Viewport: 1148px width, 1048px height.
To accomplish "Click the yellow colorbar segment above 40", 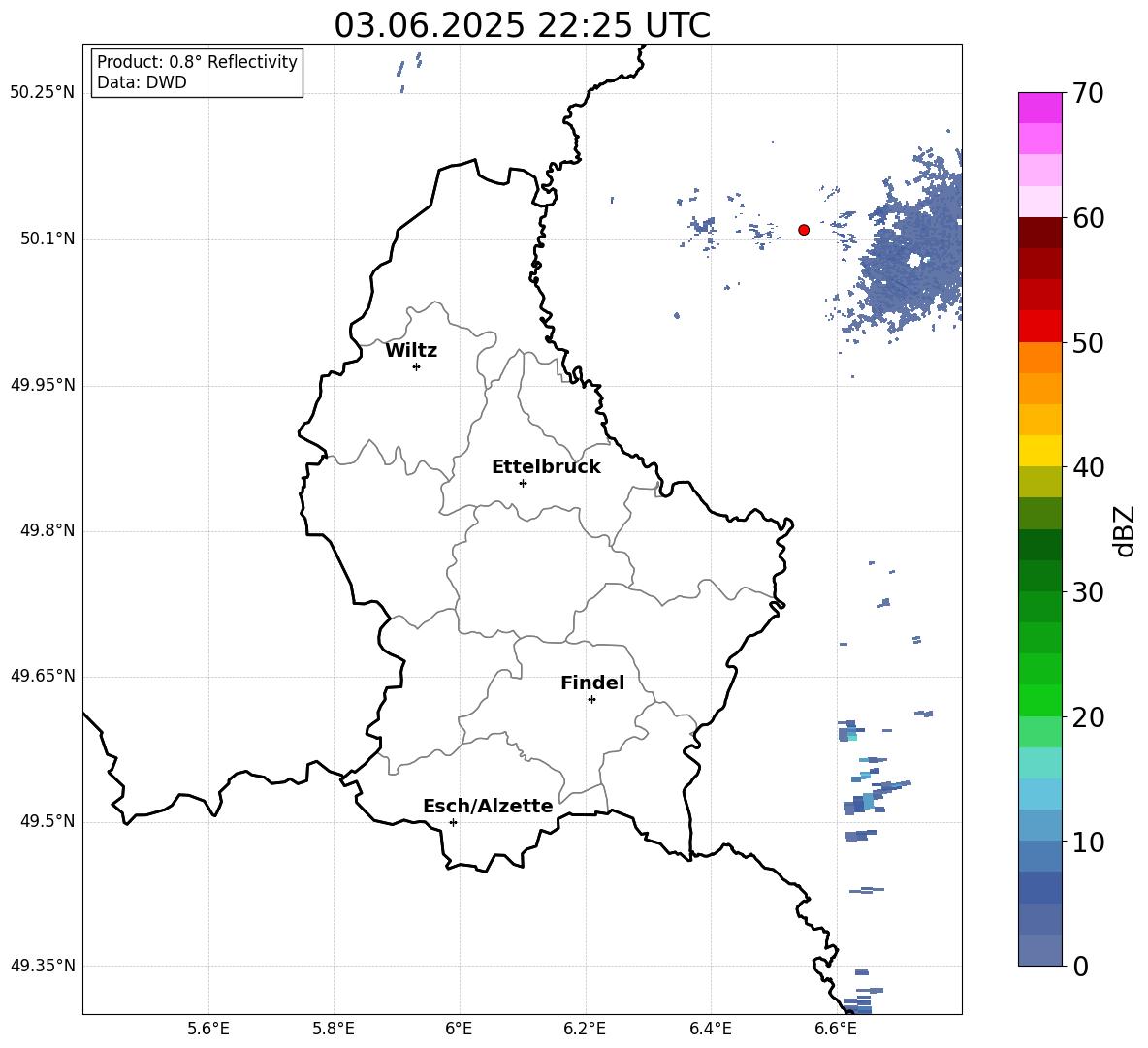I will click(x=1039, y=451).
